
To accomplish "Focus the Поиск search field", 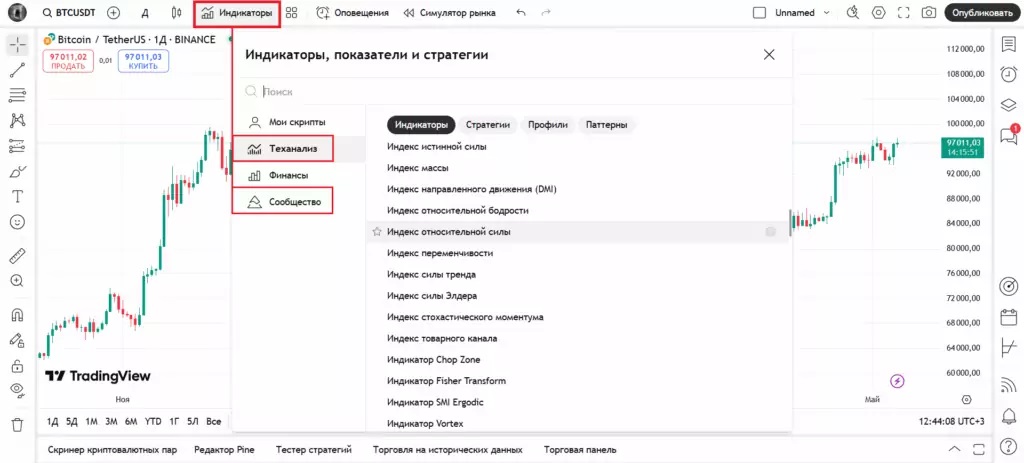I will 513,92.
